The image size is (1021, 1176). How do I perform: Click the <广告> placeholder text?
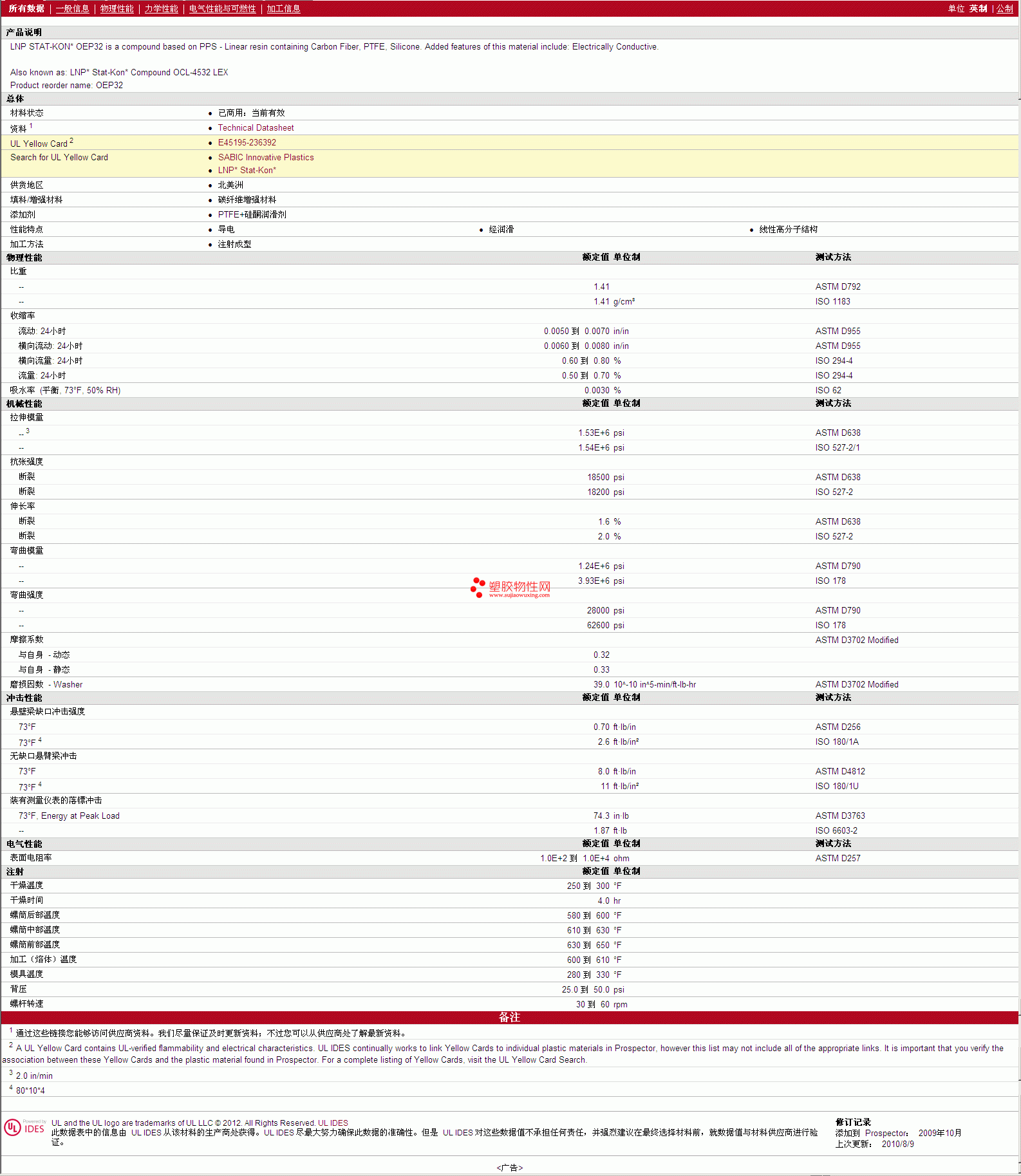coord(510,1168)
